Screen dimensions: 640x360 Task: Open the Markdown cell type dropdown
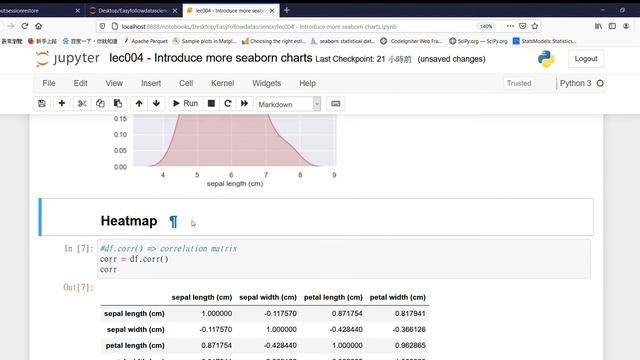click(x=288, y=104)
